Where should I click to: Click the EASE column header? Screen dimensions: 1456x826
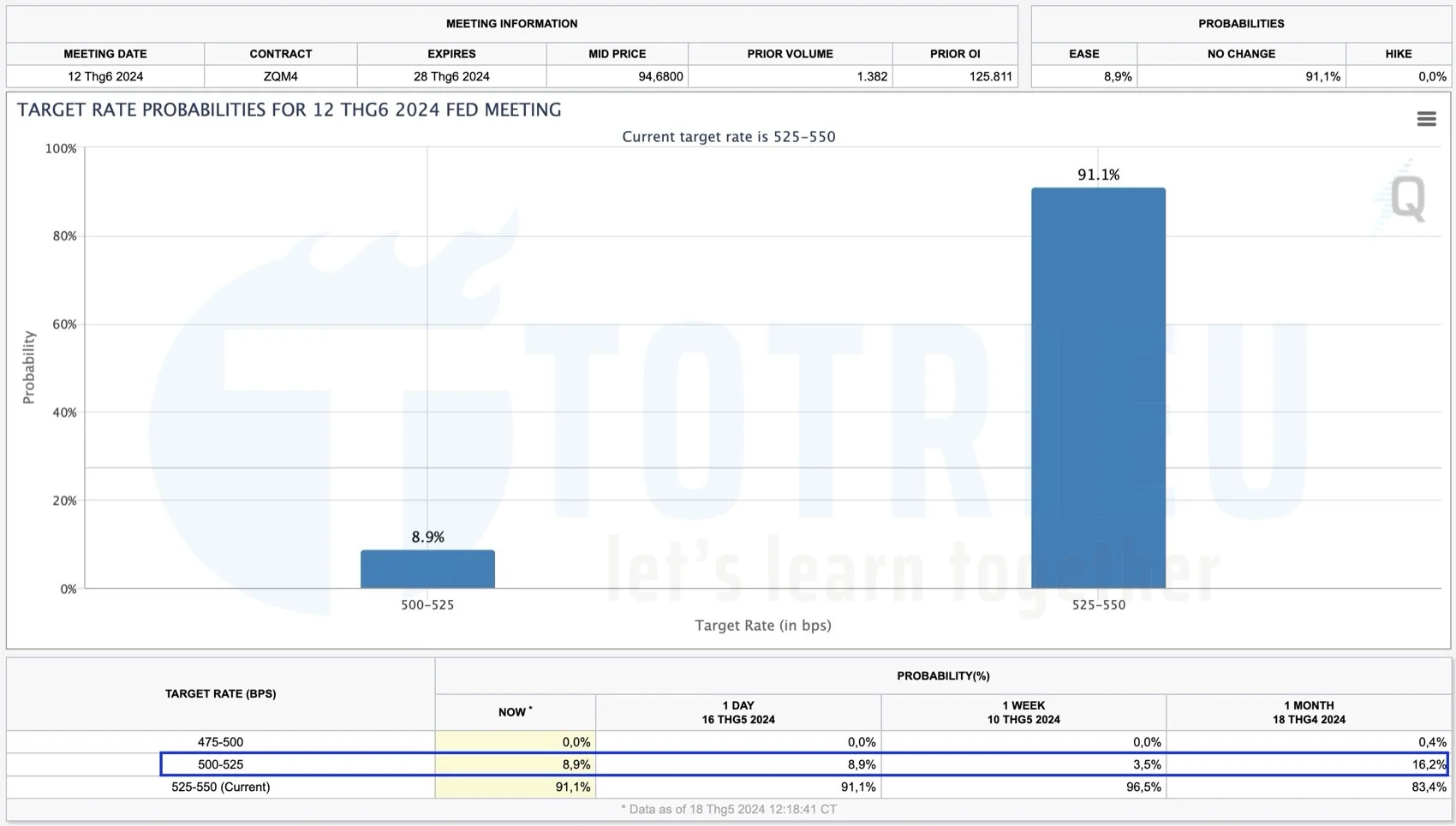tap(1083, 53)
